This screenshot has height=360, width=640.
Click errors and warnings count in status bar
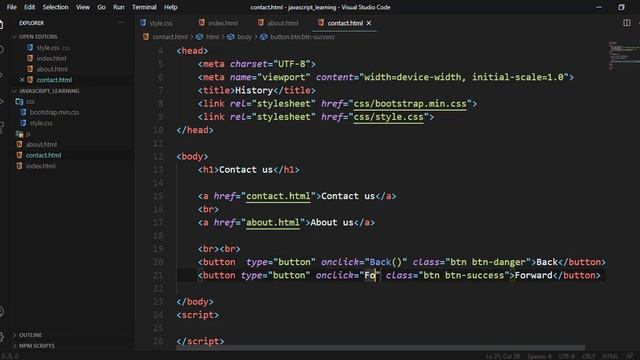pos(10,356)
